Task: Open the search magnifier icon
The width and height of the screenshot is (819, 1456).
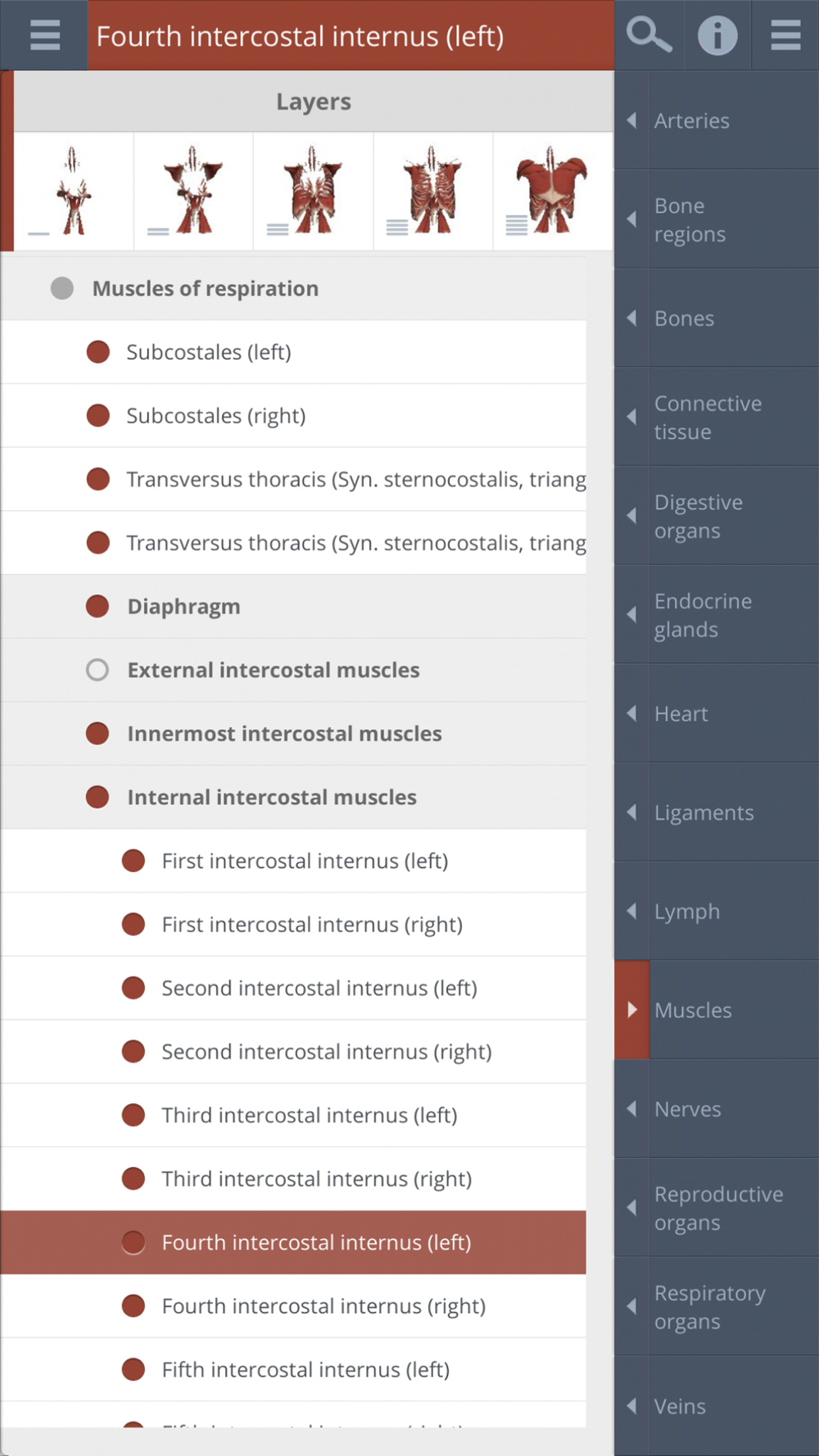Action: coord(649,35)
